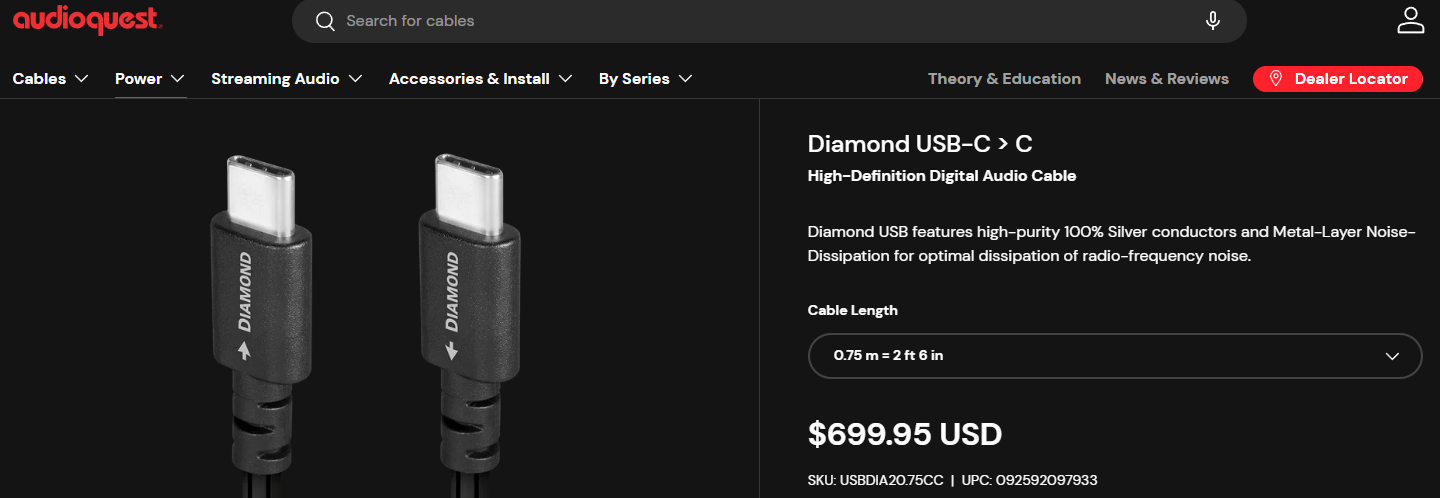
Task: Click the search magnifier icon
Action: tap(324, 21)
